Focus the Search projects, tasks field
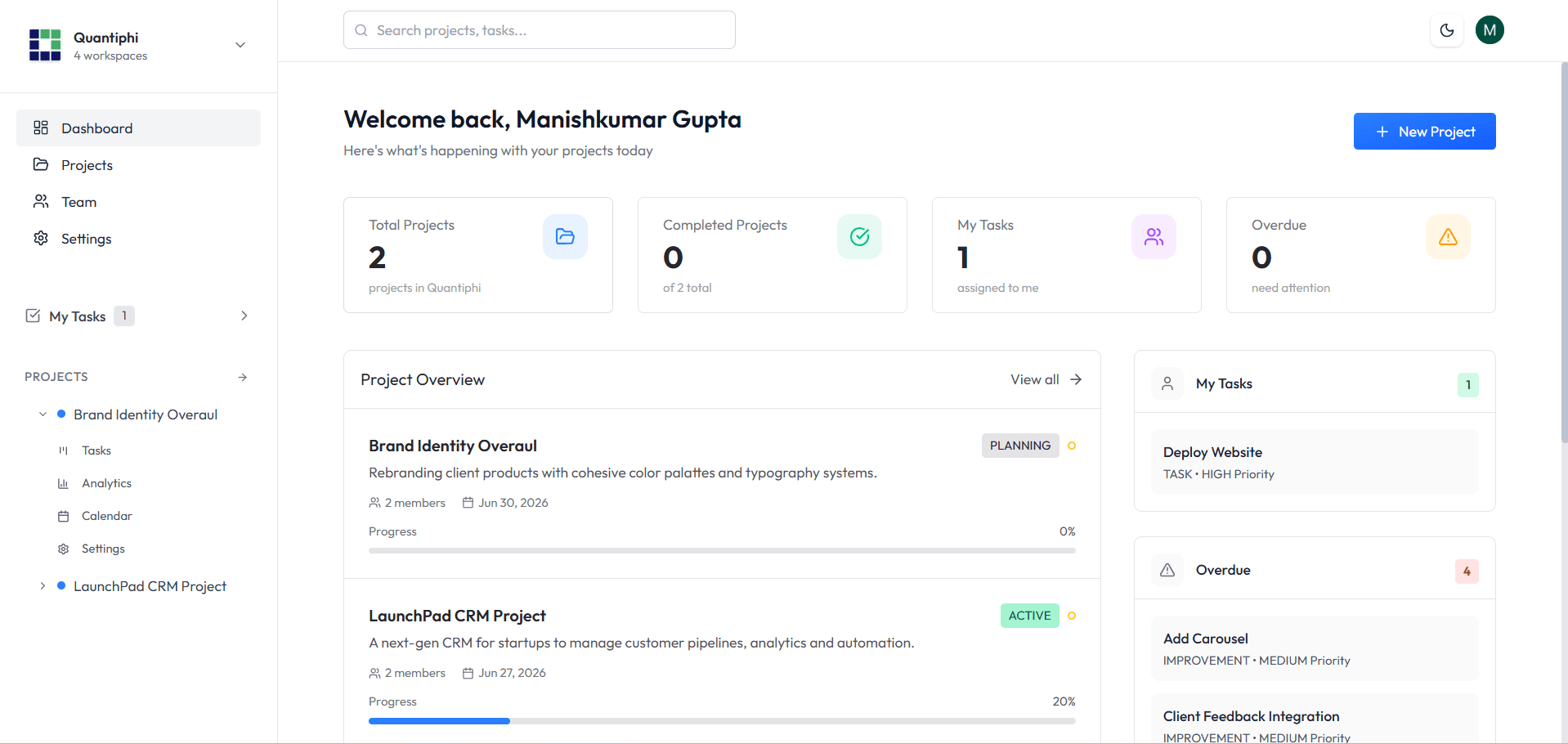 click(x=540, y=30)
